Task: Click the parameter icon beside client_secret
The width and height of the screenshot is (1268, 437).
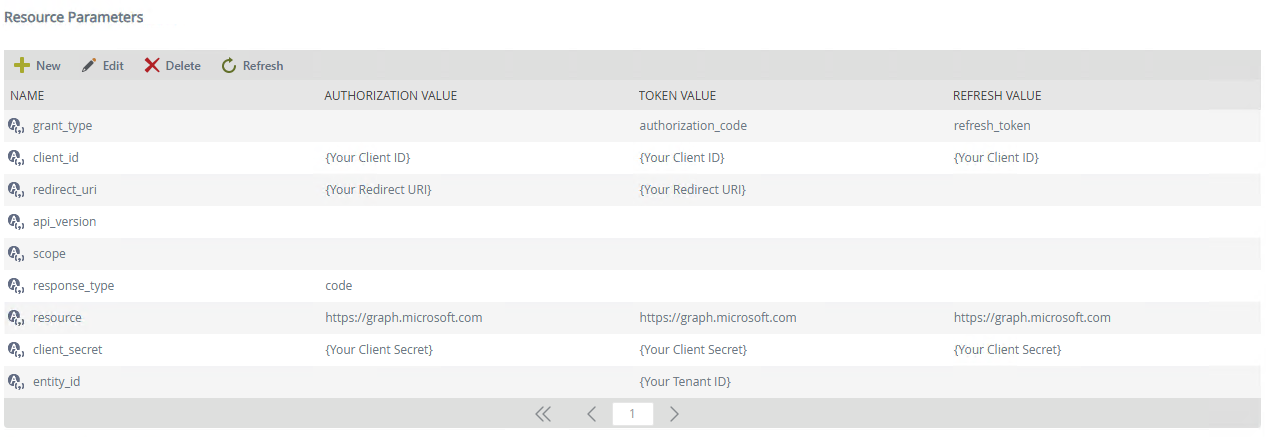Action: 15,350
